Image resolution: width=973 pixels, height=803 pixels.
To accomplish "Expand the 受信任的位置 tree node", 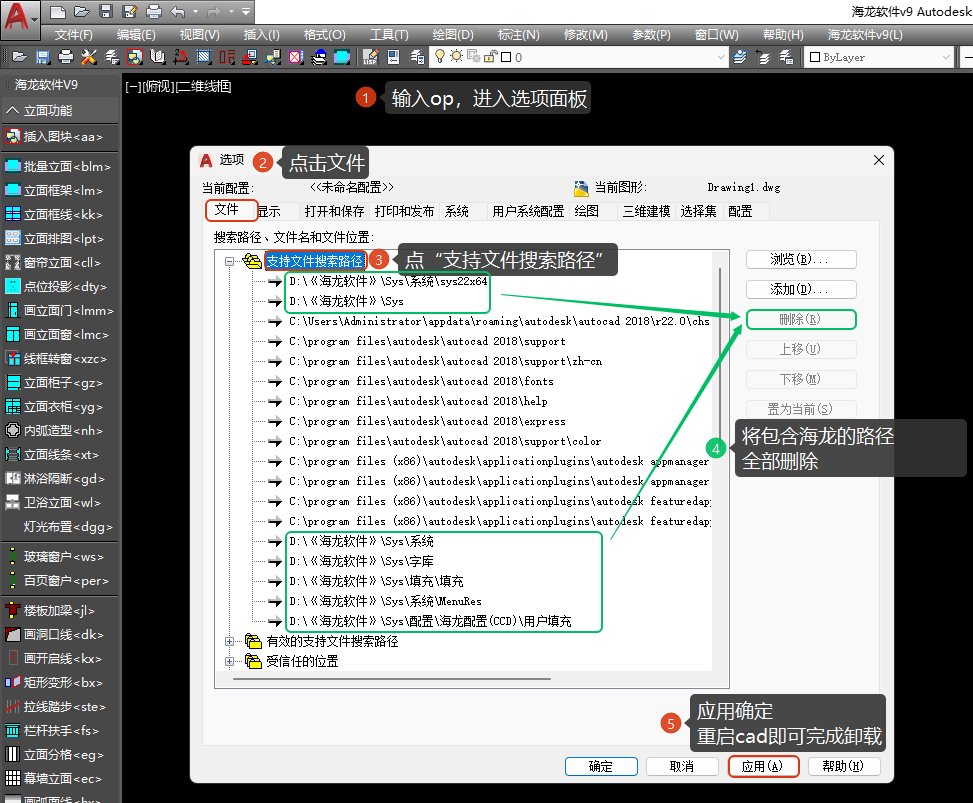I will point(230,662).
